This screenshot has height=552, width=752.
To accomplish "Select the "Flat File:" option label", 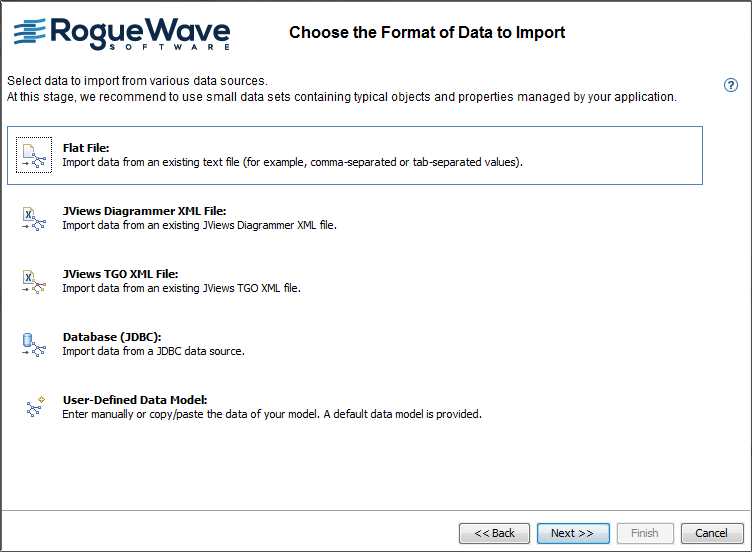I will 85,148.
